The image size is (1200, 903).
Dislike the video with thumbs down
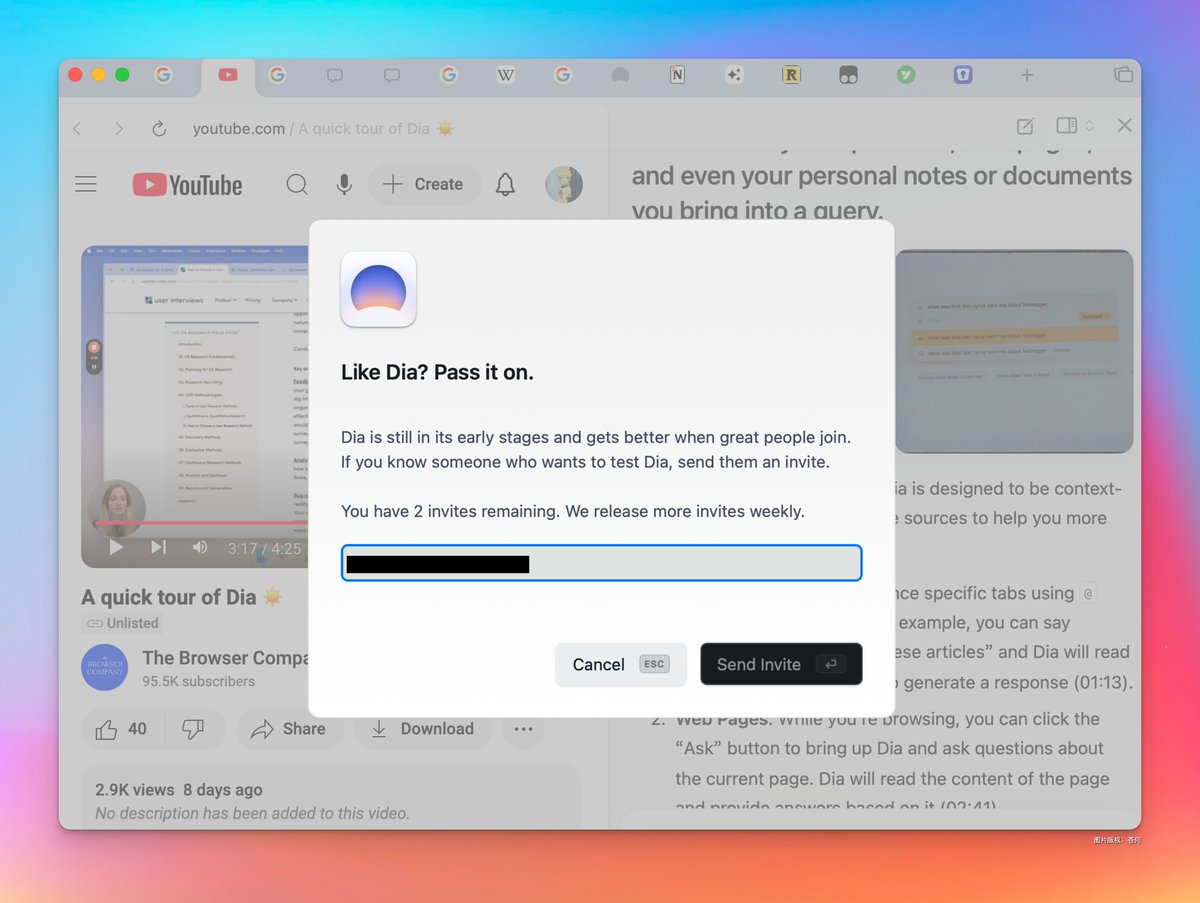tap(193, 729)
